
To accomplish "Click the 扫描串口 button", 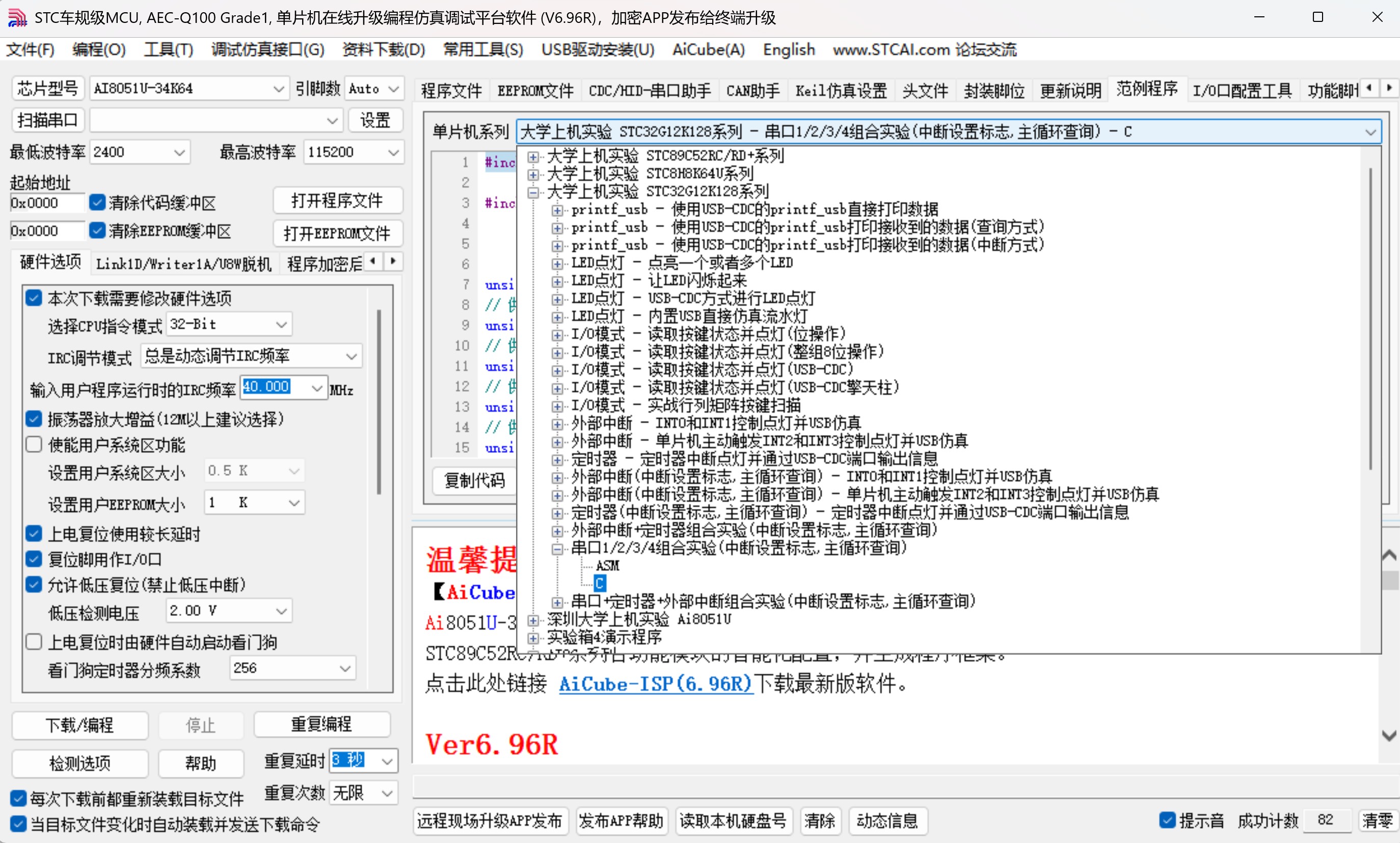I will [48, 120].
